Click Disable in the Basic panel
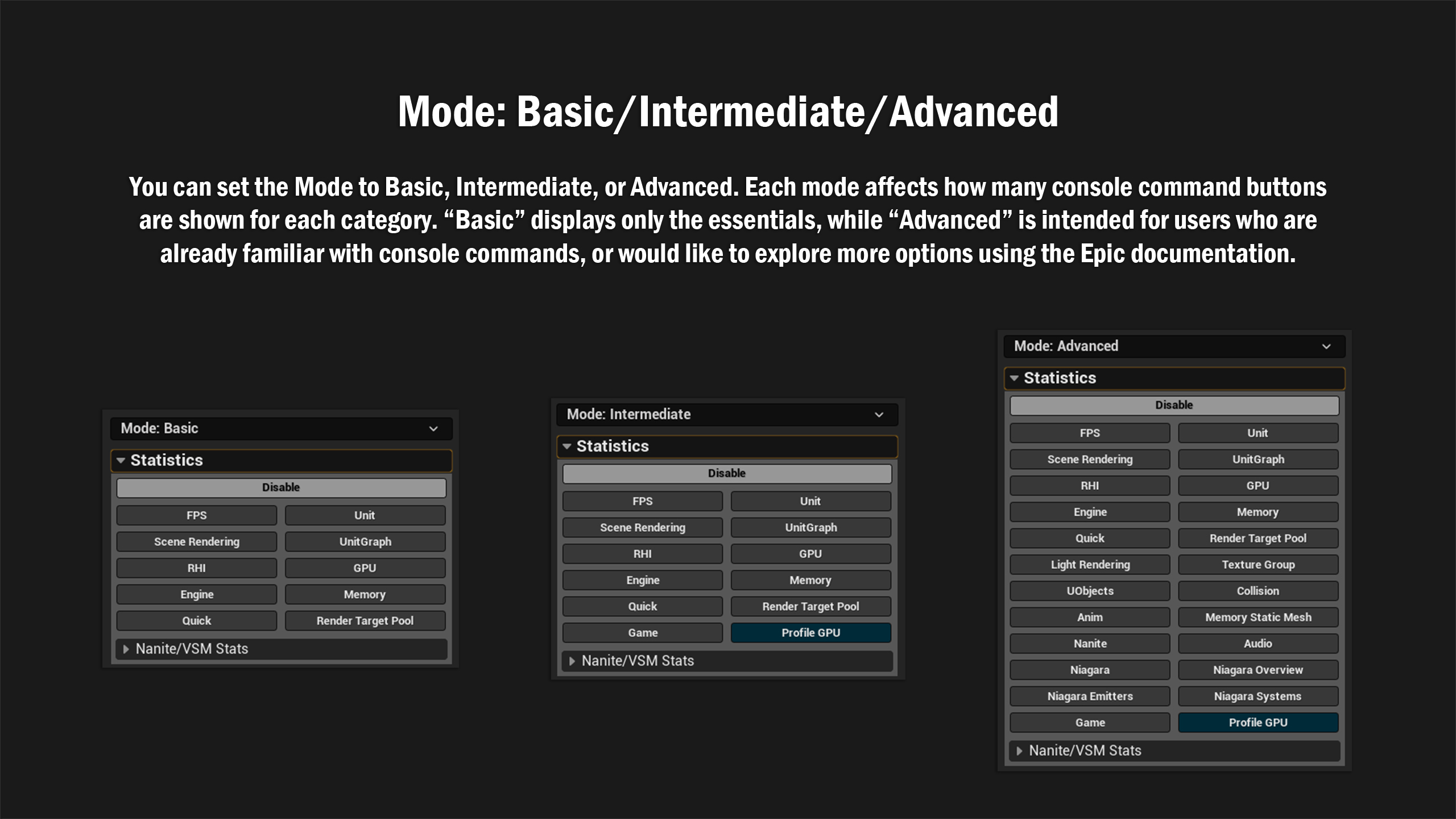 tap(281, 487)
